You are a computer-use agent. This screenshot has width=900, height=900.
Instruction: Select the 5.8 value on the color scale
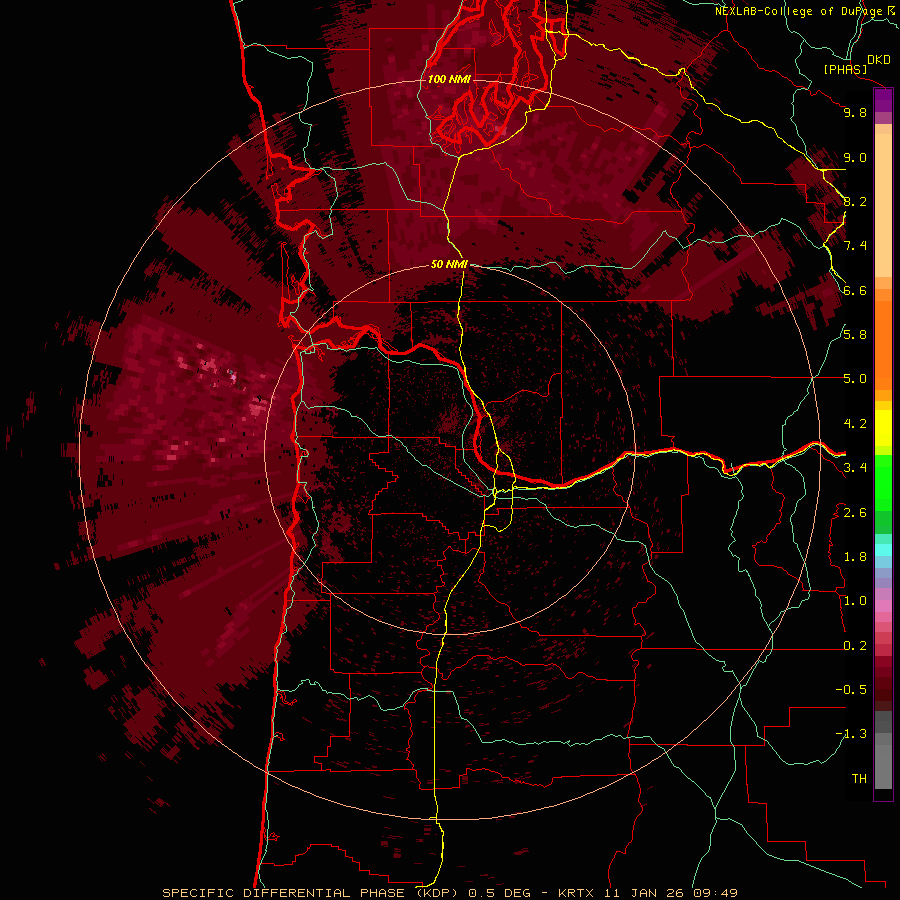click(855, 335)
